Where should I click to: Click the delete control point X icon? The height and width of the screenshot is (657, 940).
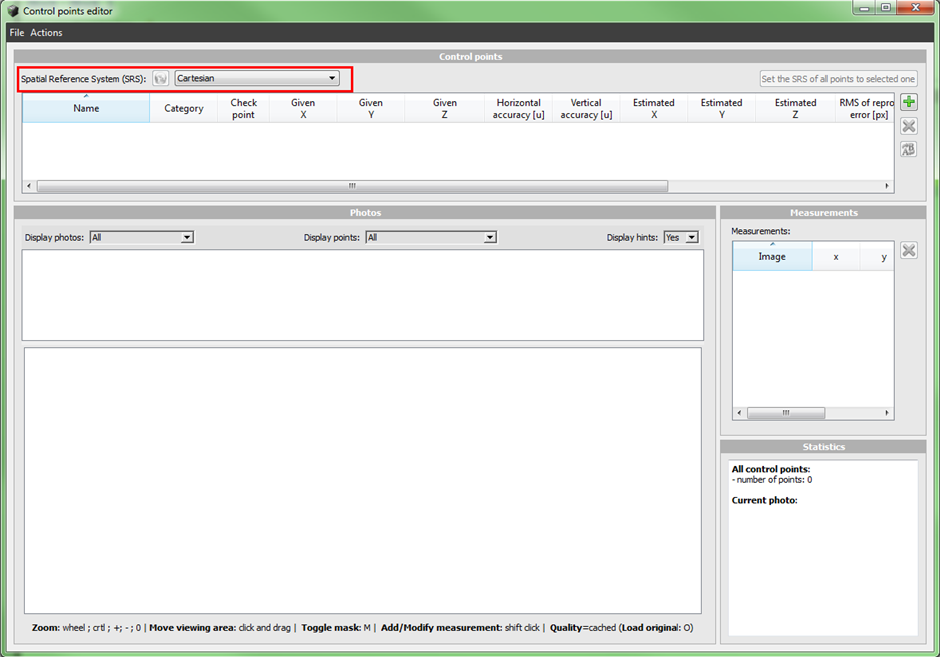(x=909, y=126)
